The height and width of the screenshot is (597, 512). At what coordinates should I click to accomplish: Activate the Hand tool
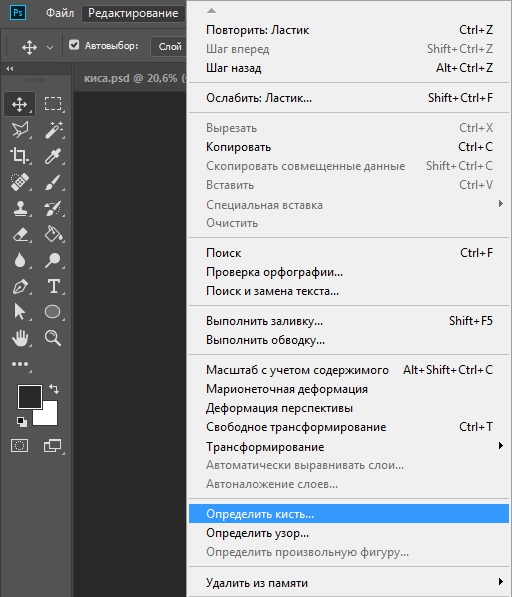19,338
